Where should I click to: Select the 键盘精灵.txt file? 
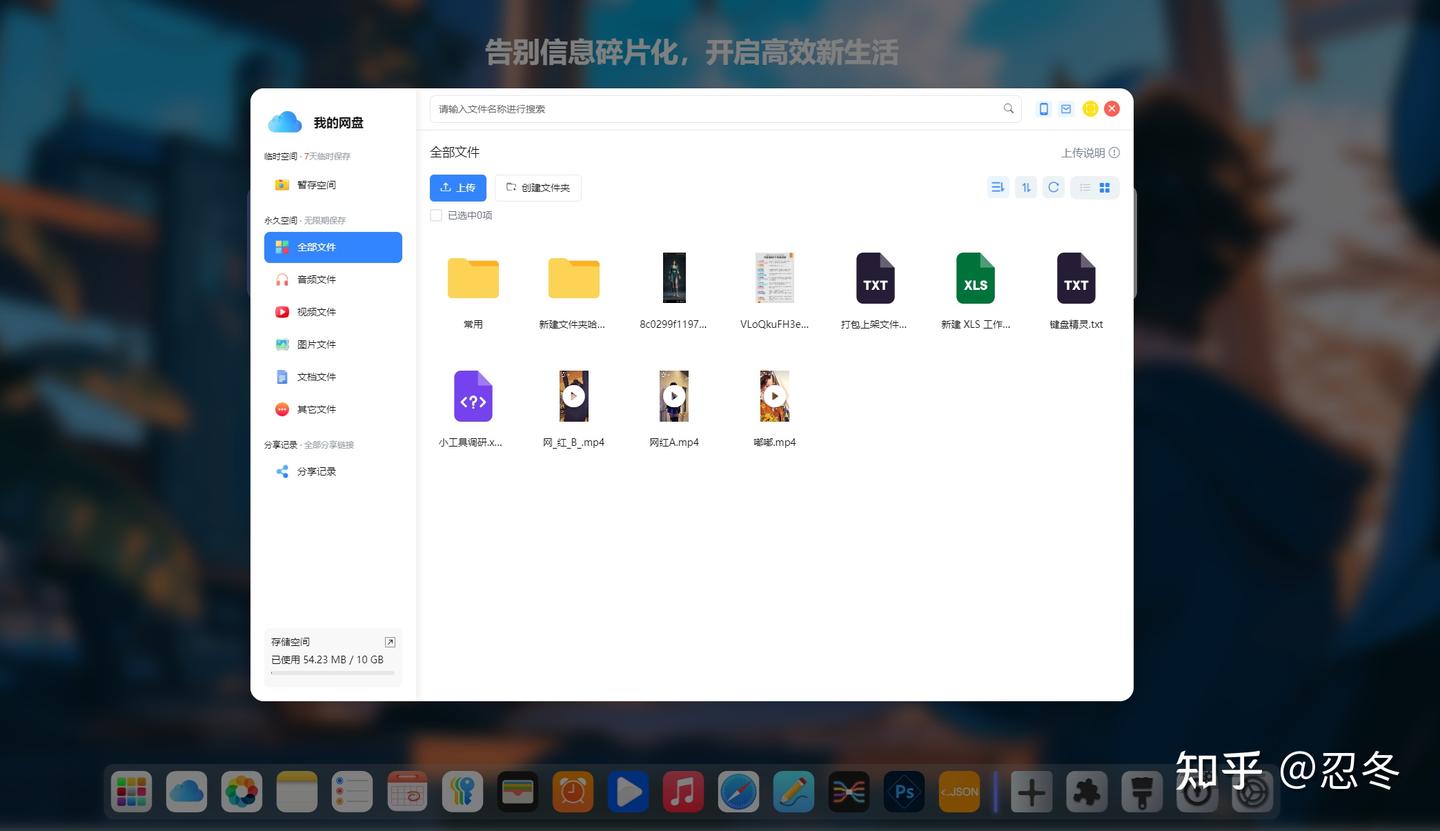coord(1076,278)
